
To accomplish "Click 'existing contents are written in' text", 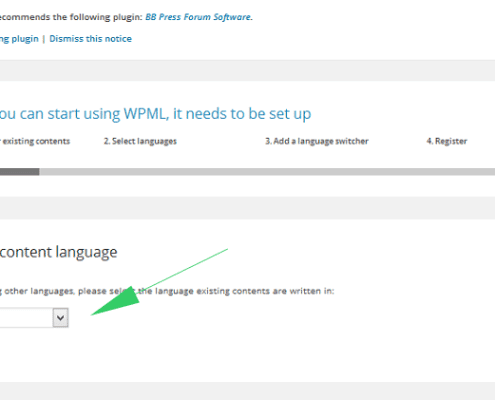I will pos(265,291).
